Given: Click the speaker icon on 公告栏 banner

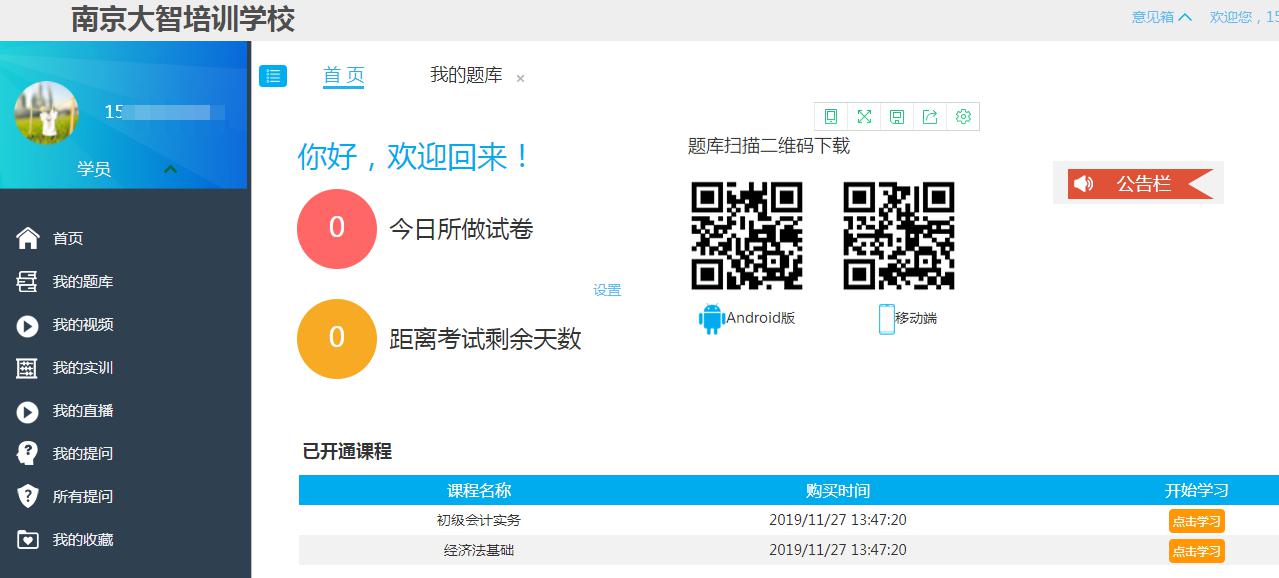Looking at the screenshot, I should click(x=1085, y=184).
